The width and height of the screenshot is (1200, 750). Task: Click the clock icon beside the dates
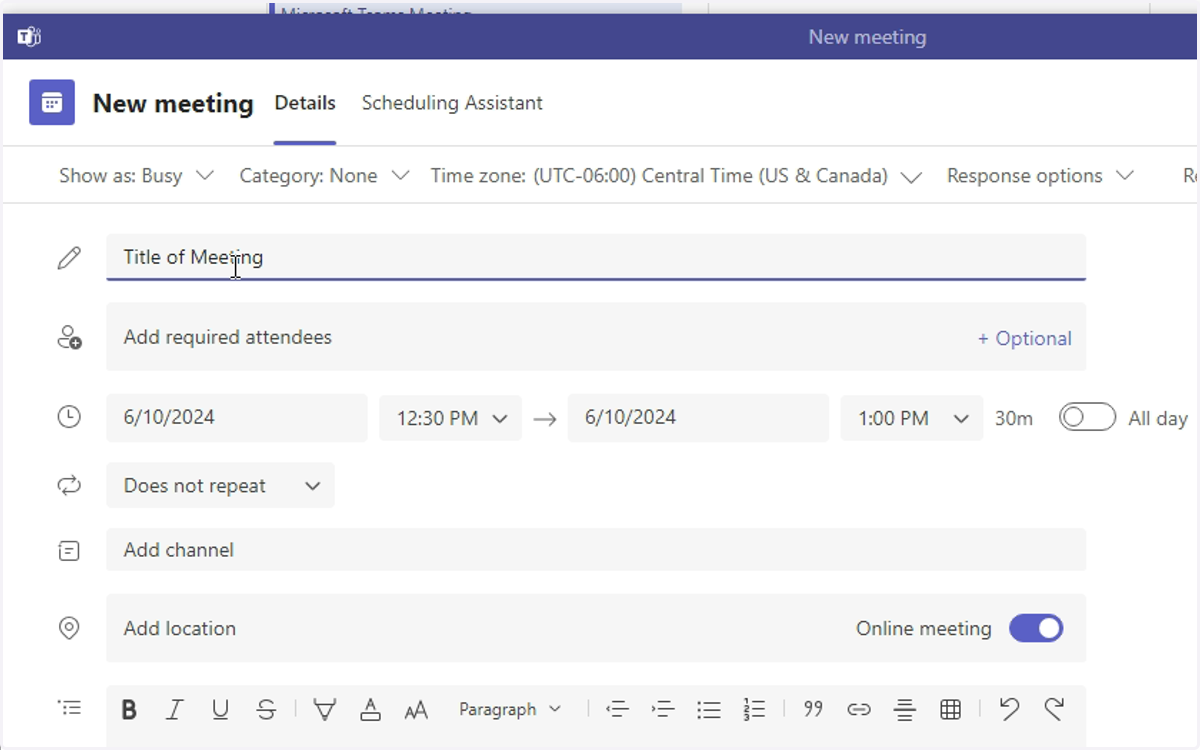[x=69, y=417]
